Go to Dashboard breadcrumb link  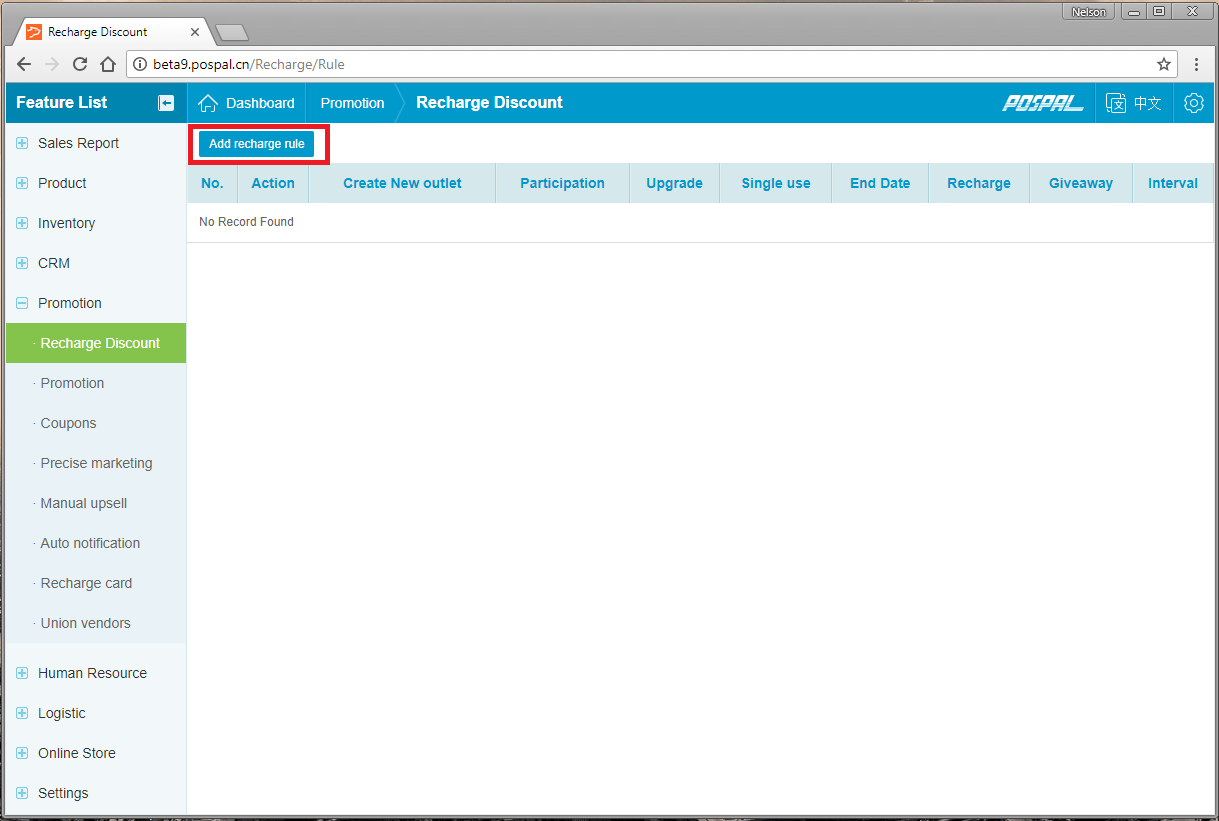pos(260,103)
